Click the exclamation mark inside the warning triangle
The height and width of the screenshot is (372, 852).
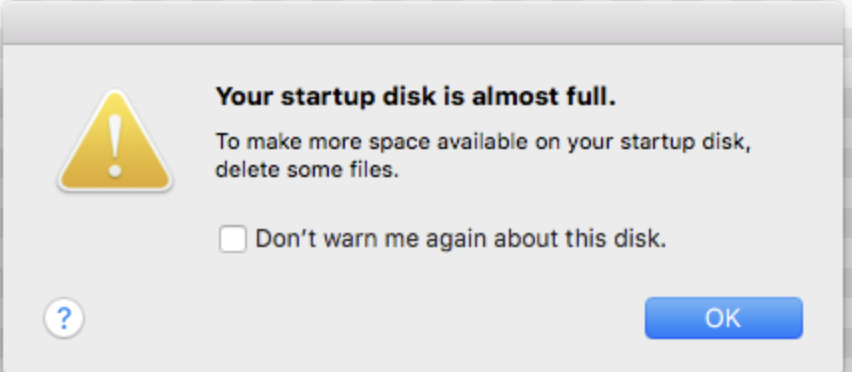click(x=115, y=146)
